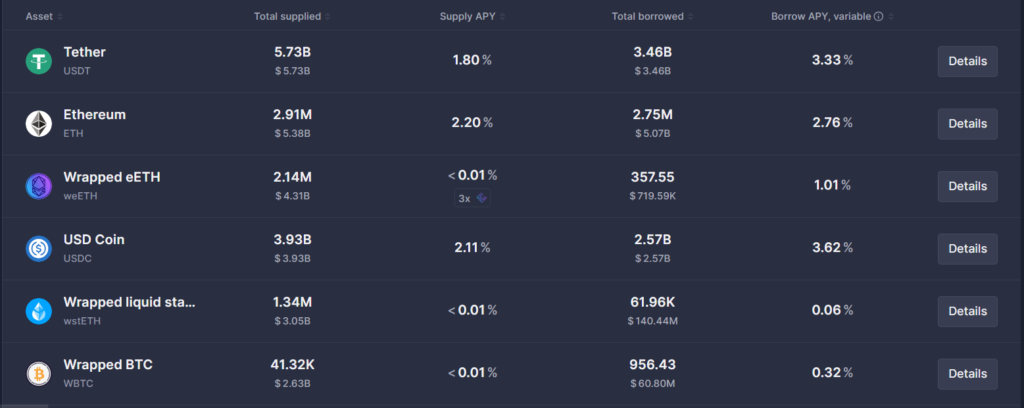Click the Ethereum coin logo
The width and height of the screenshot is (1024, 408).
(39, 123)
